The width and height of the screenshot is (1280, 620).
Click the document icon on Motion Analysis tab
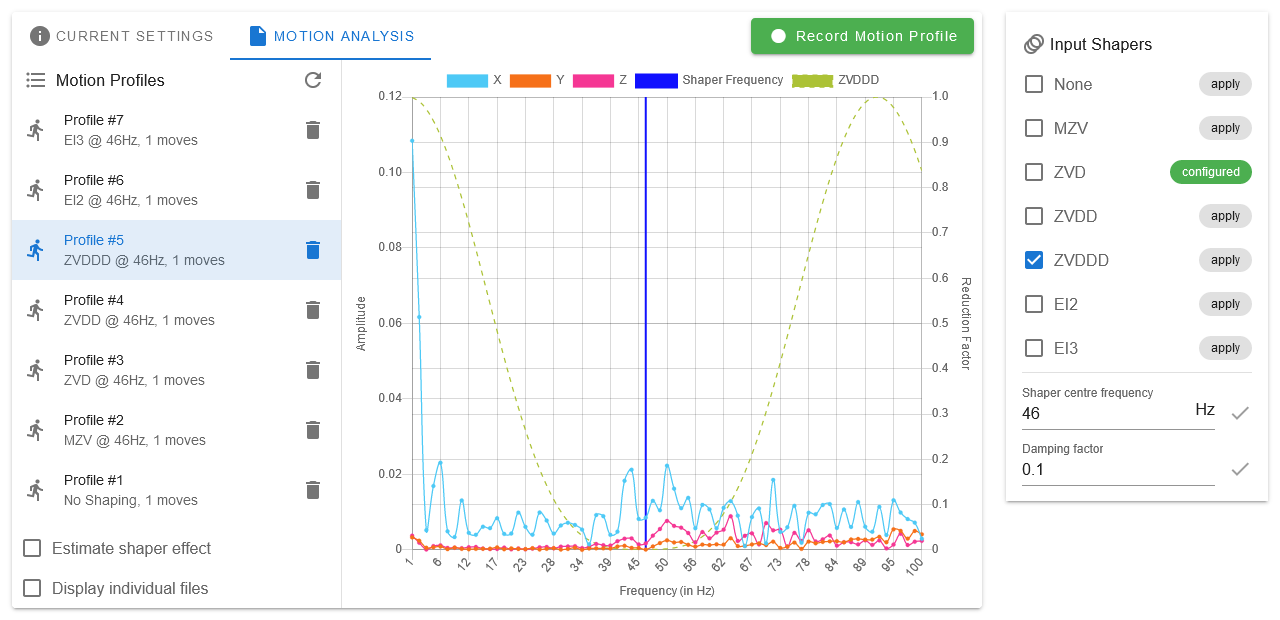pos(258,36)
